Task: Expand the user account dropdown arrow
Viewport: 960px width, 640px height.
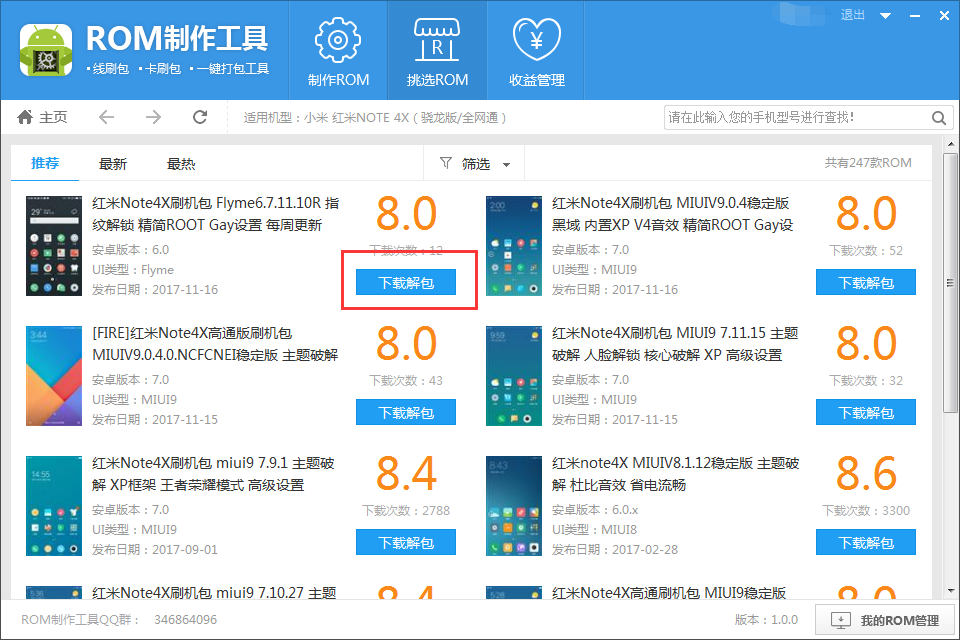Action: tap(884, 15)
